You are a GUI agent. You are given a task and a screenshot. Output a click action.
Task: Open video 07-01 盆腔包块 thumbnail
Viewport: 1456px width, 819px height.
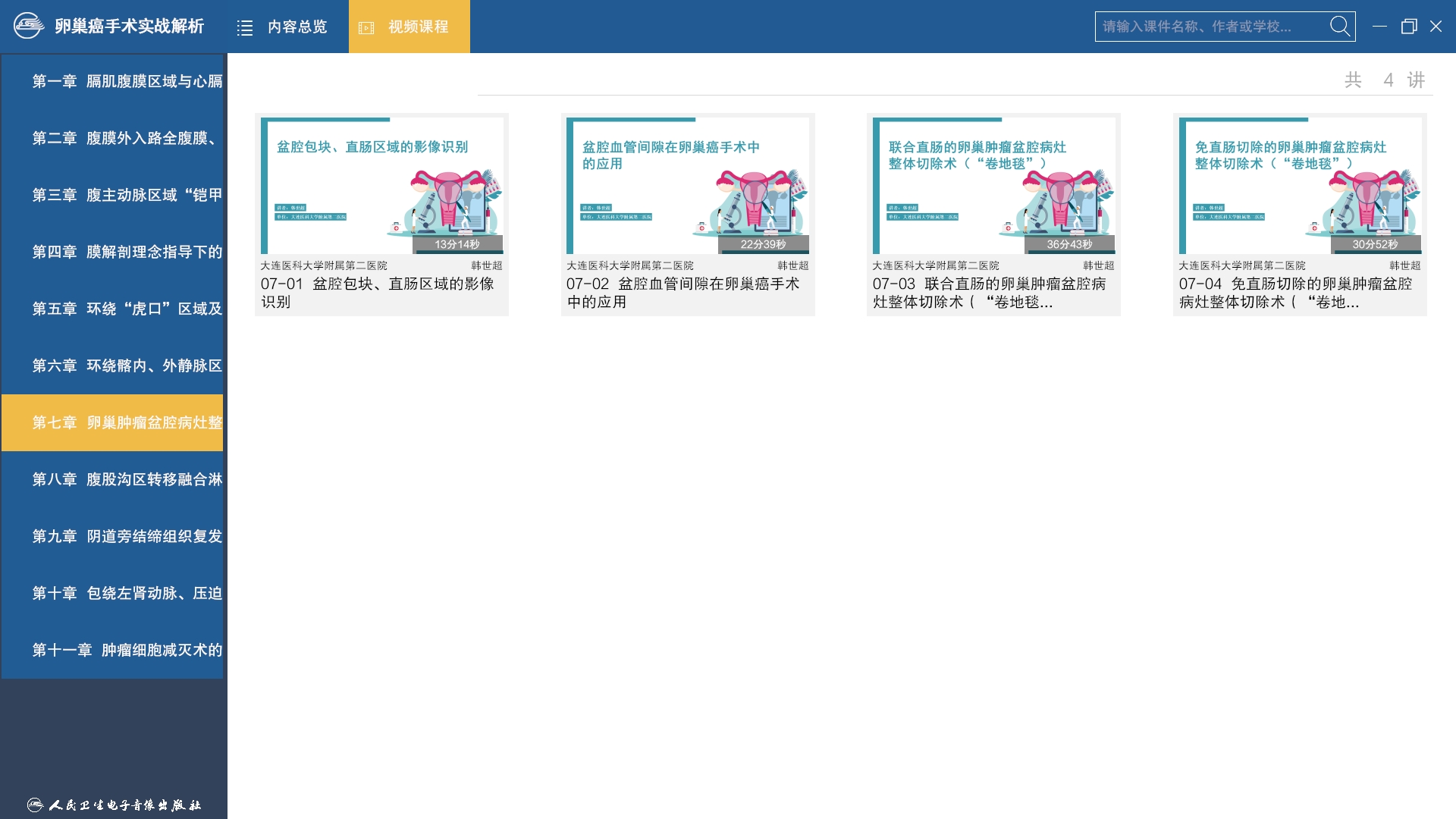pyautogui.click(x=381, y=186)
